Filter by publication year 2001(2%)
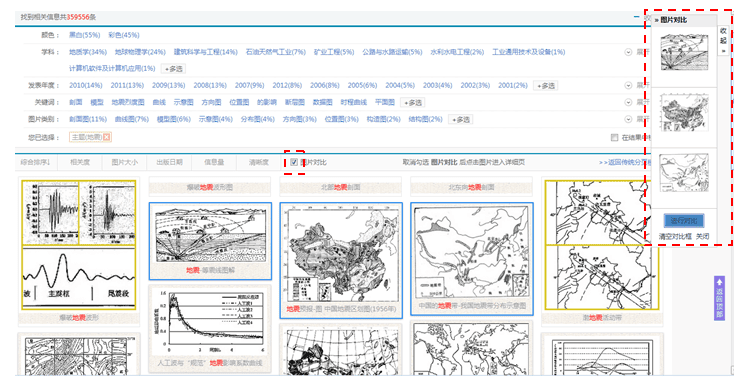Screen dimensions: 736x383 pos(513,85)
